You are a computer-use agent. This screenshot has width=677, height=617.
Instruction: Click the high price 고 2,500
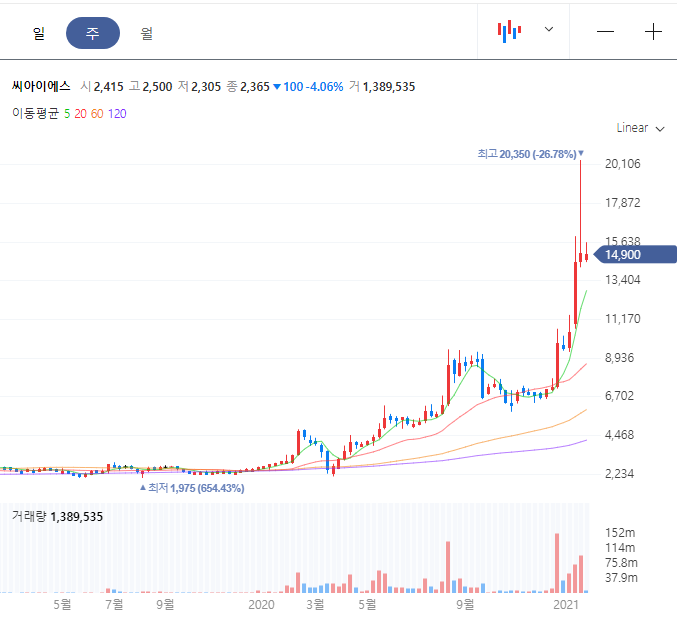[151, 87]
